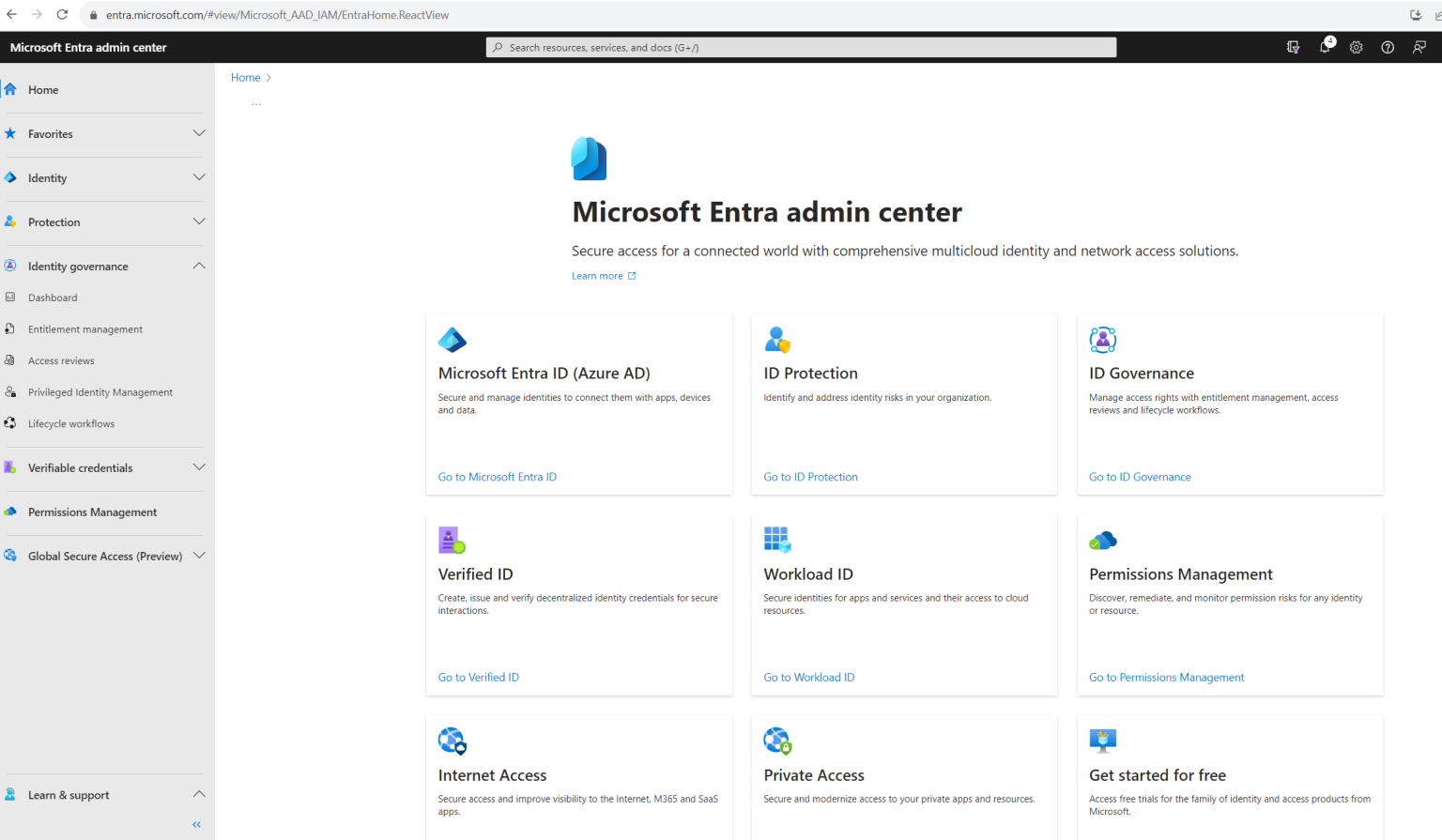Select Permissions Management in the sidebar
Viewport: 1442px width, 840px height.
click(92, 512)
